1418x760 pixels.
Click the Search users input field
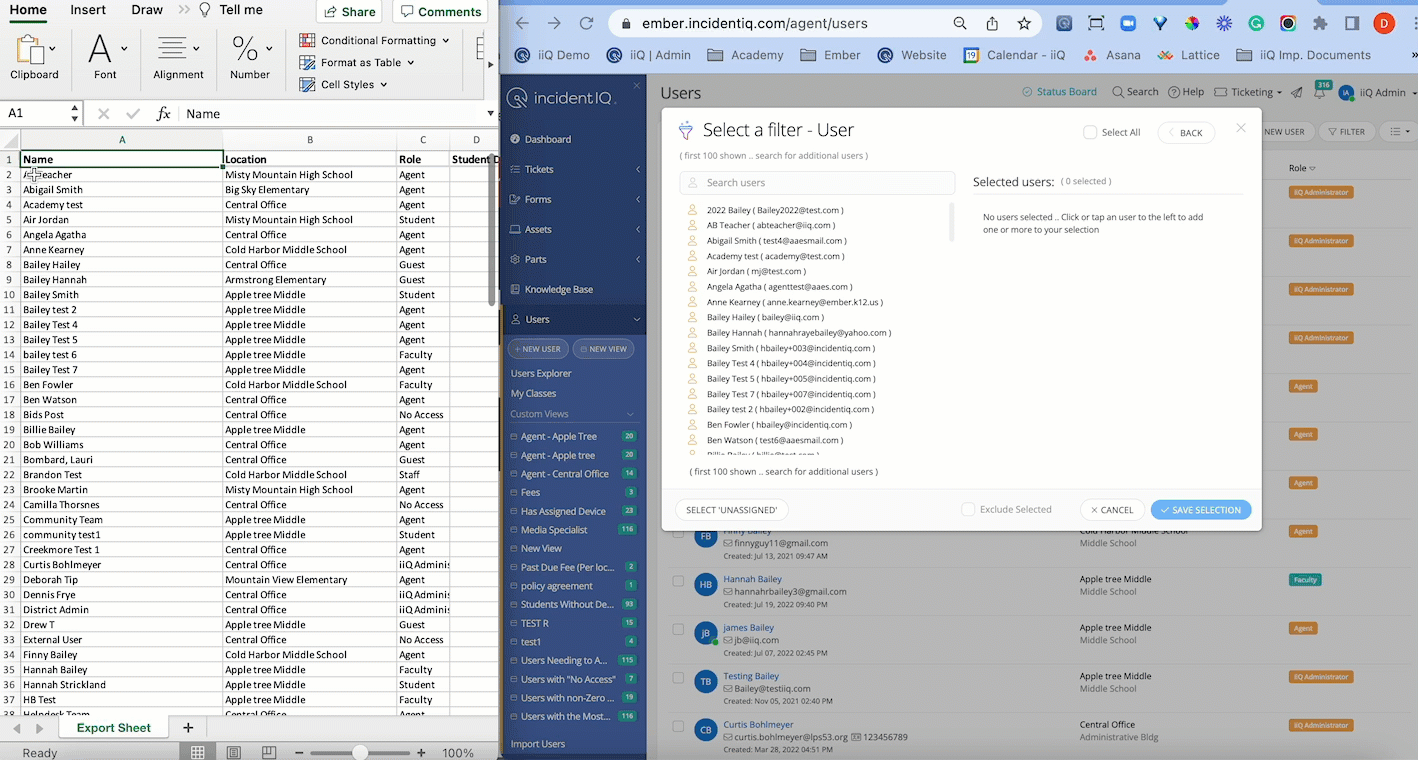pyautogui.click(x=817, y=183)
